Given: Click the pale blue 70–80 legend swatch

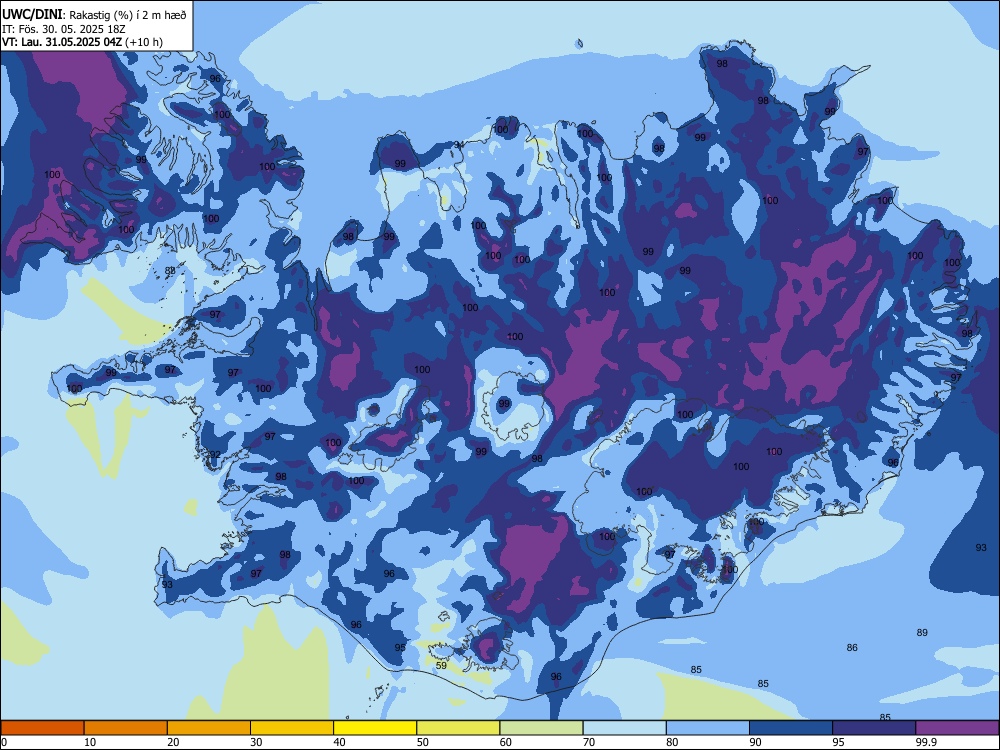Looking at the screenshot, I should [x=624, y=728].
